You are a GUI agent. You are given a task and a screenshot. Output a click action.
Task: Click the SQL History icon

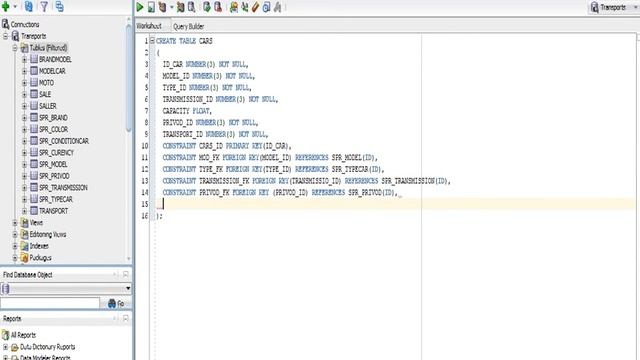click(266, 7)
